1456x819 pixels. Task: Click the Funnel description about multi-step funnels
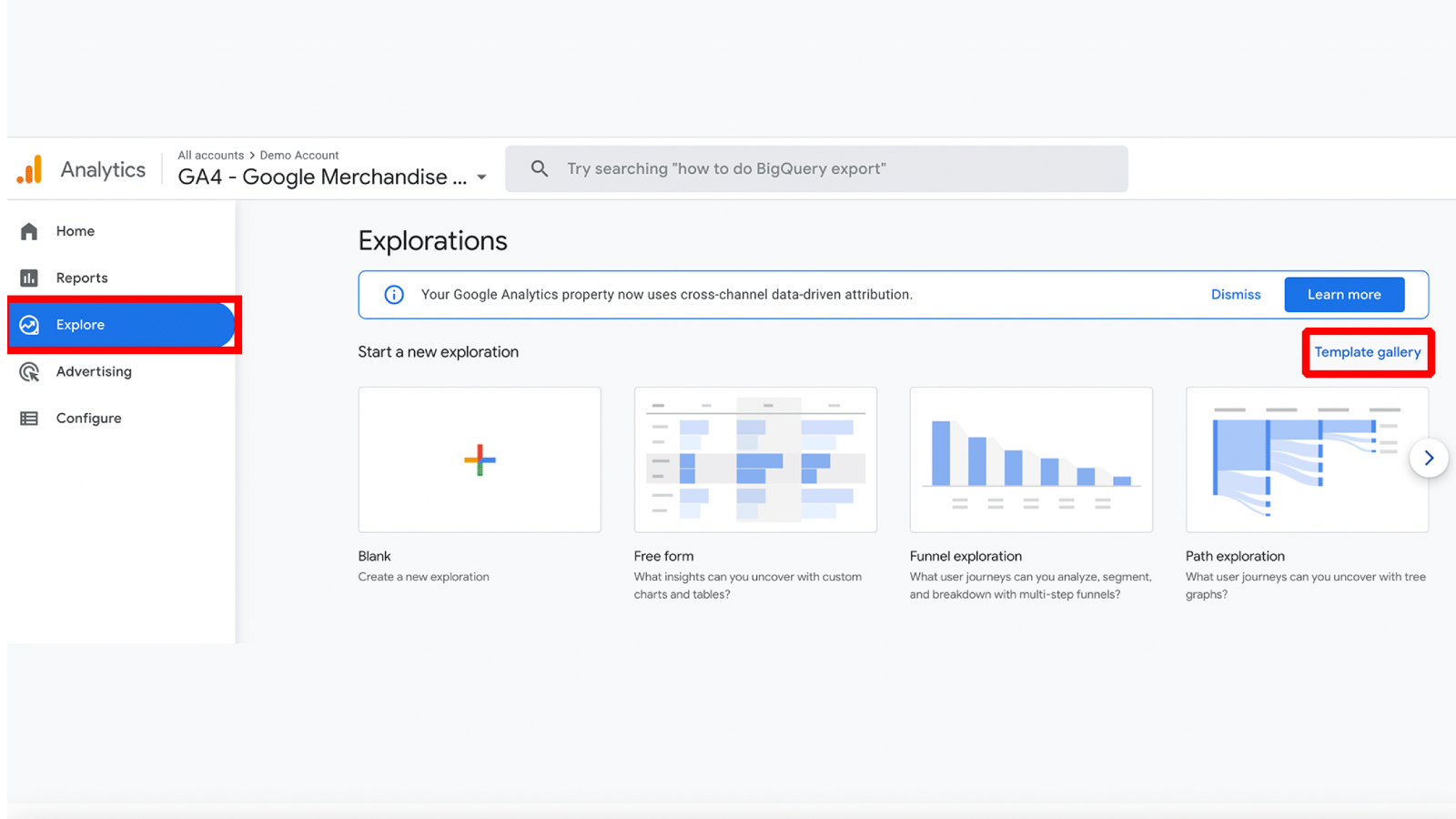pos(1030,585)
